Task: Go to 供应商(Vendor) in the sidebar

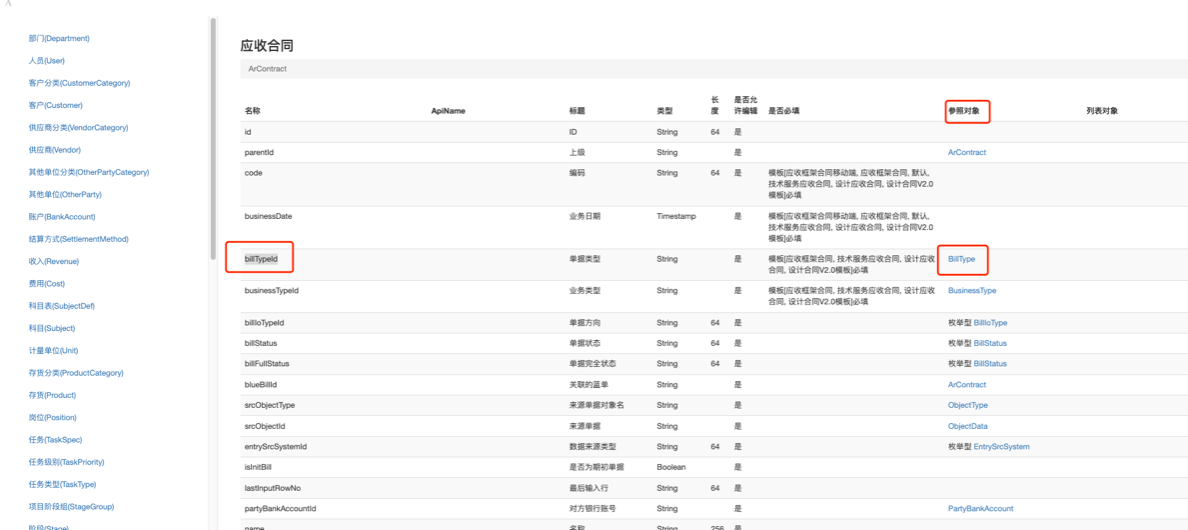Action: coord(55,150)
